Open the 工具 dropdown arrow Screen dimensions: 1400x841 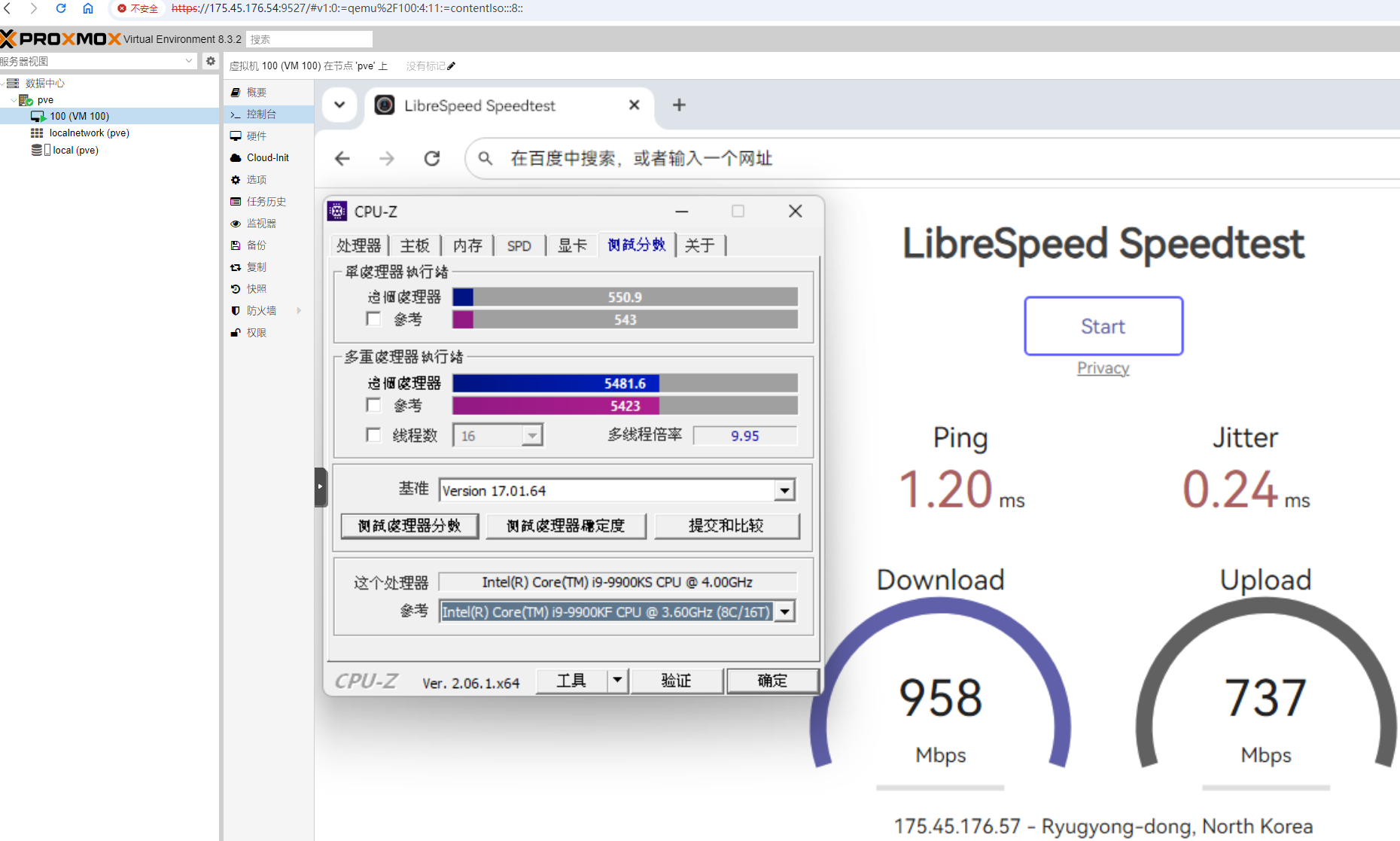[x=617, y=681]
